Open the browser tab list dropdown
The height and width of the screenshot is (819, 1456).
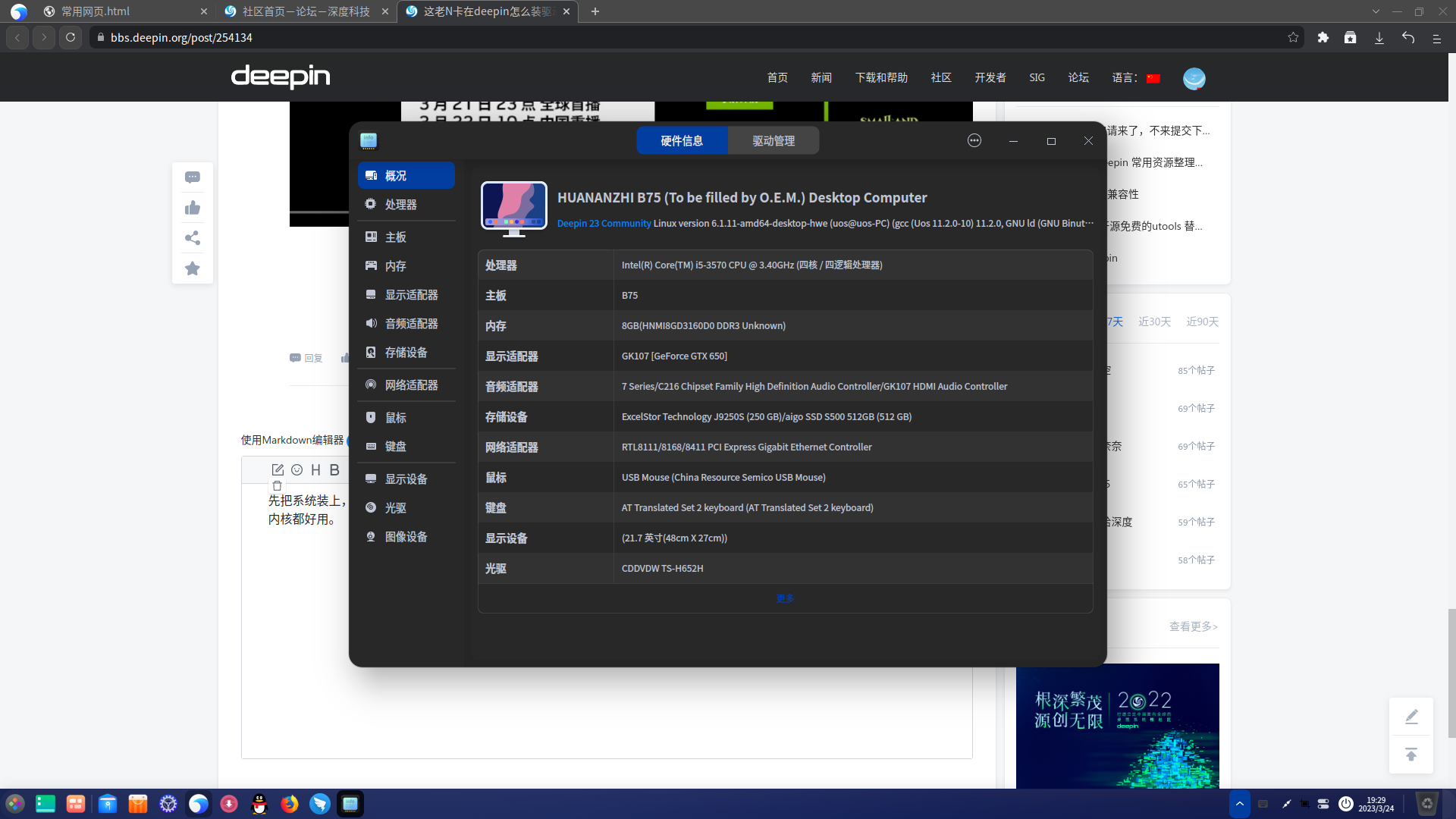click(1376, 11)
